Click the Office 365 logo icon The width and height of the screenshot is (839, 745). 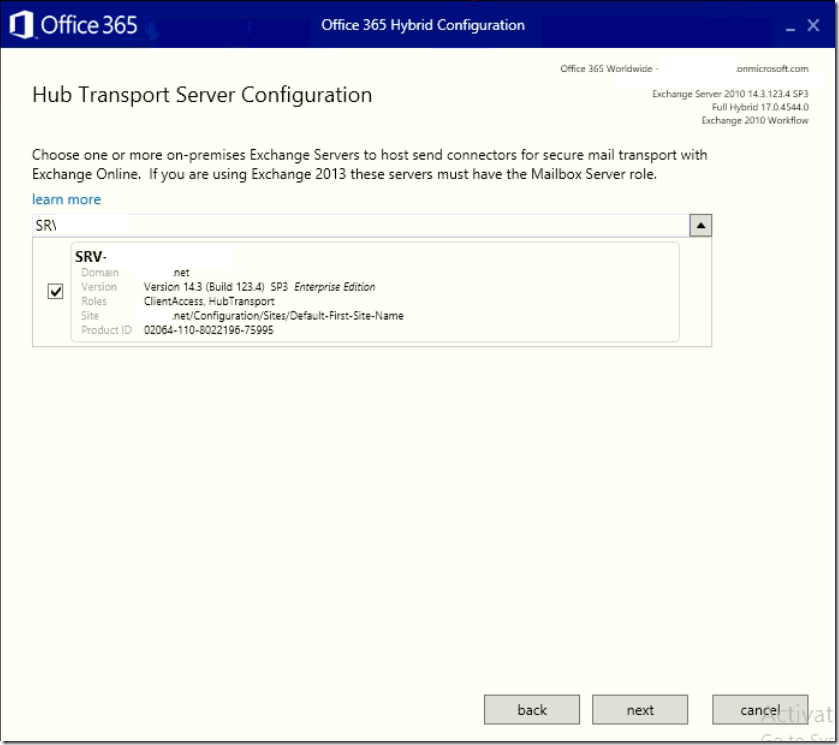click(x=21, y=25)
